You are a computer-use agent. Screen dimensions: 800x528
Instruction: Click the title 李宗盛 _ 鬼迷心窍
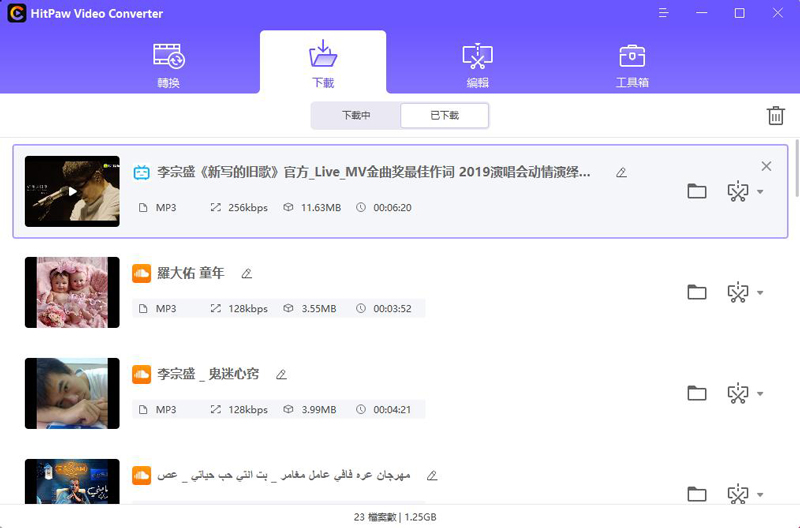click(x=208, y=374)
